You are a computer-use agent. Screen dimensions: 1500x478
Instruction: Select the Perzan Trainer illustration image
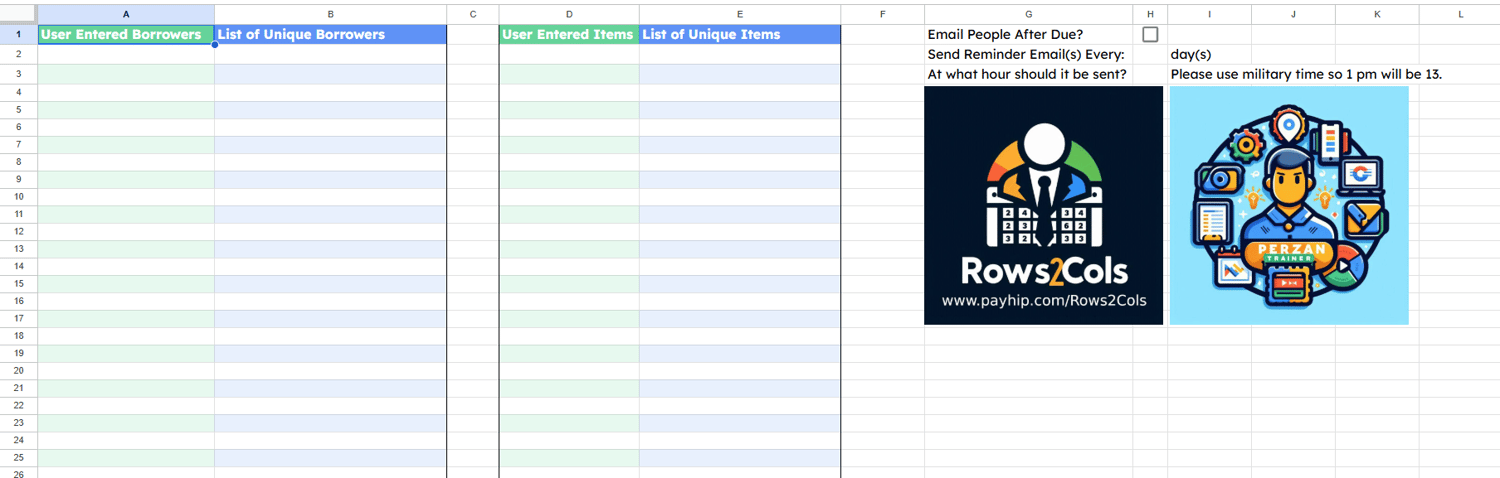pos(1289,205)
